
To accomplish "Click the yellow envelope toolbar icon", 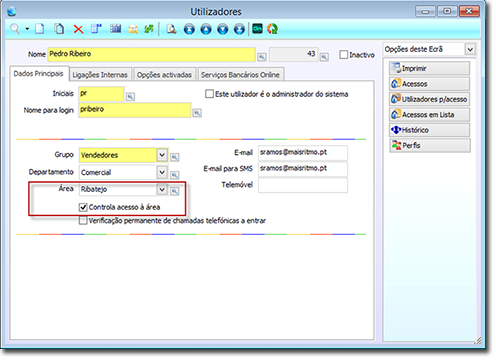I will 133,29.
